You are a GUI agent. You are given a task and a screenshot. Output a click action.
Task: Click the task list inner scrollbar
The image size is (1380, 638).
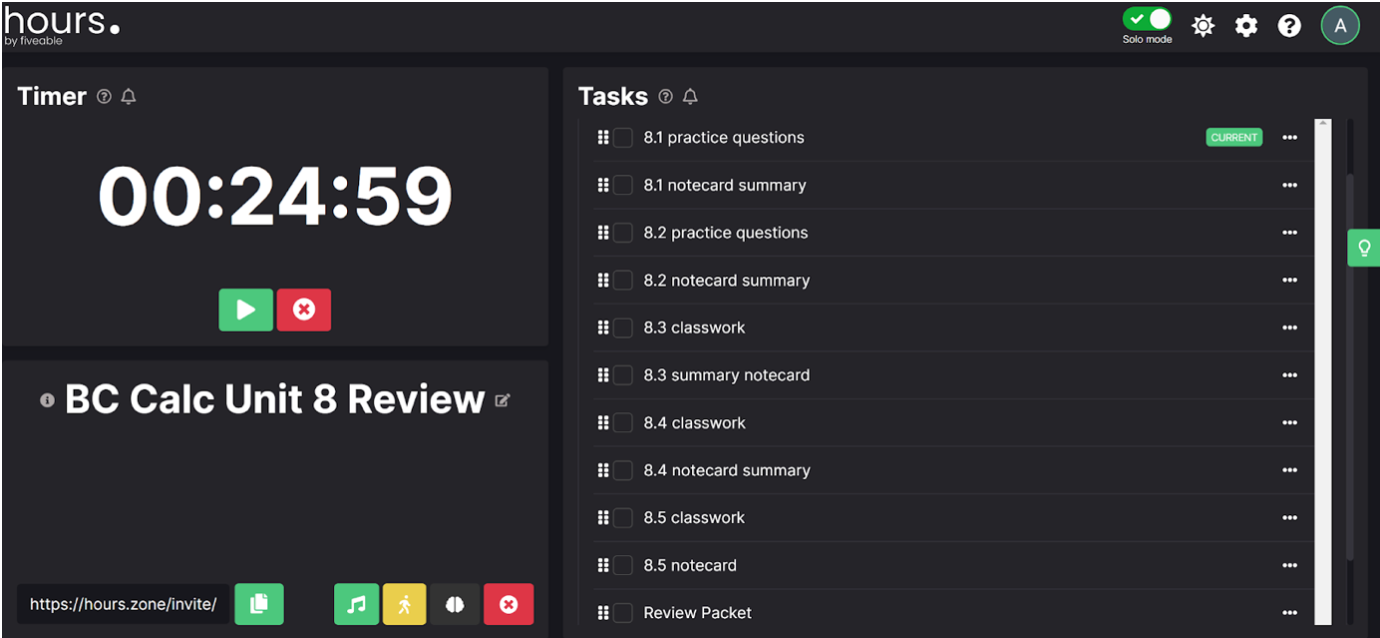1323,372
